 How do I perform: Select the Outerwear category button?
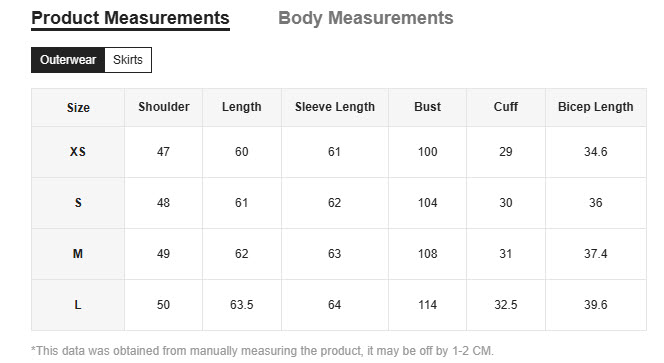[68, 60]
